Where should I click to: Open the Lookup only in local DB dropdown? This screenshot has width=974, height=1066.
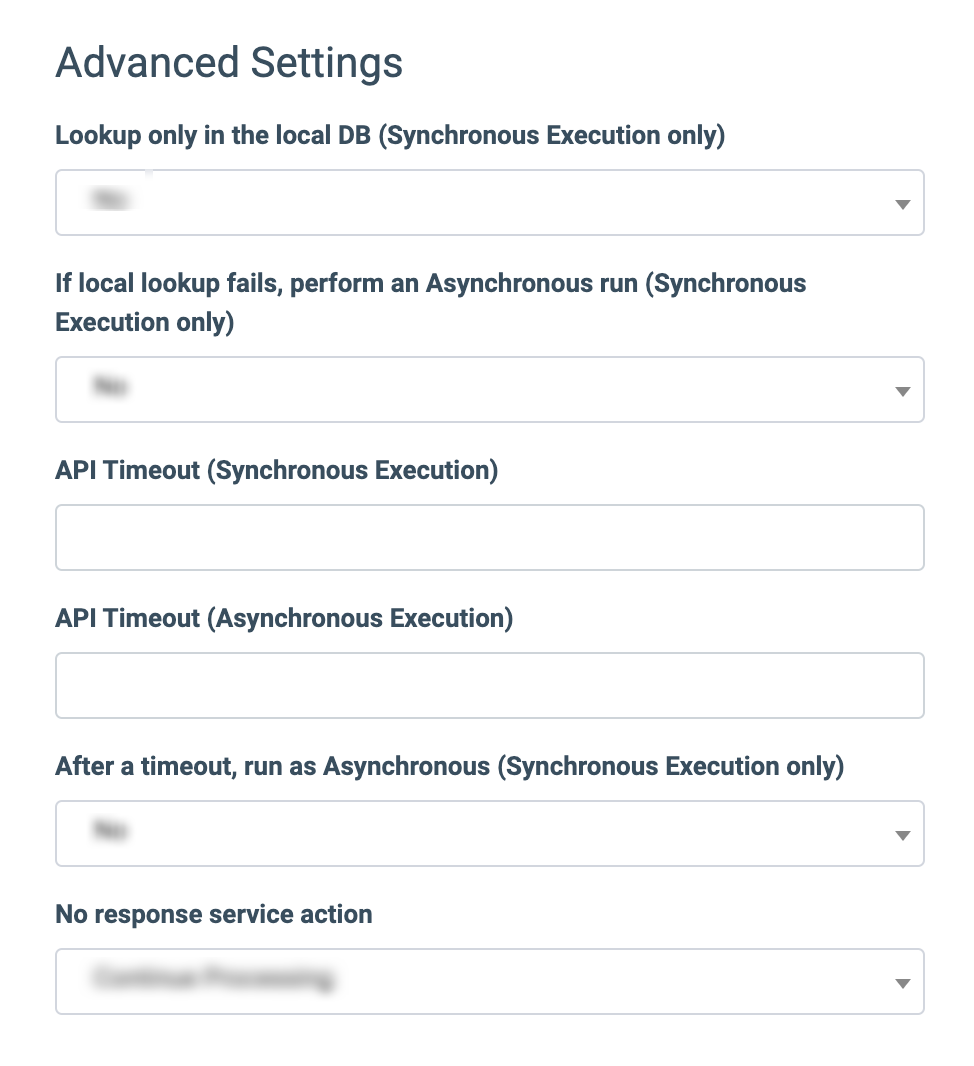[489, 203]
